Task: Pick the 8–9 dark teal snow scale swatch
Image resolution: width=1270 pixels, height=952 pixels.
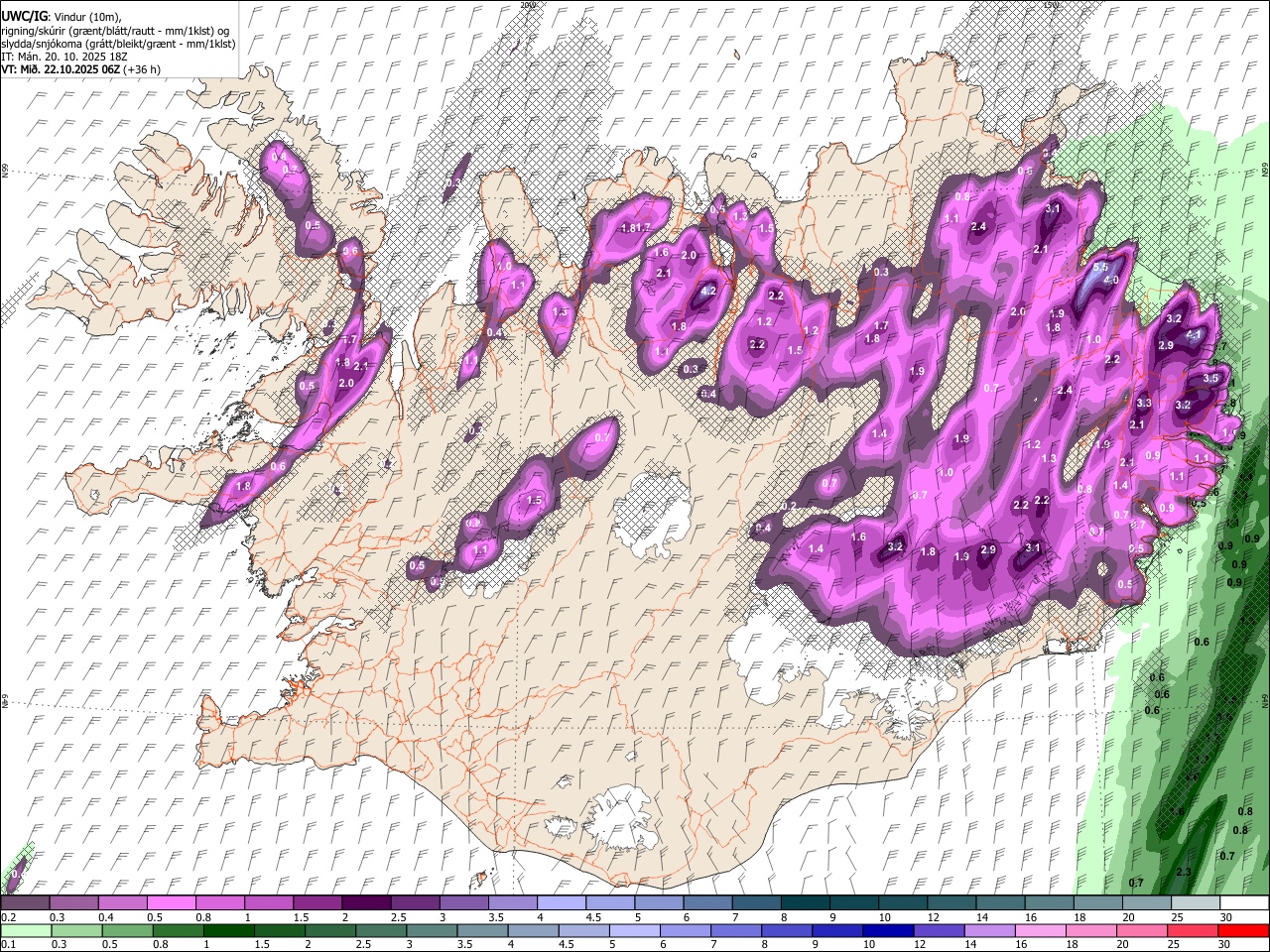Action: click(x=807, y=903)
